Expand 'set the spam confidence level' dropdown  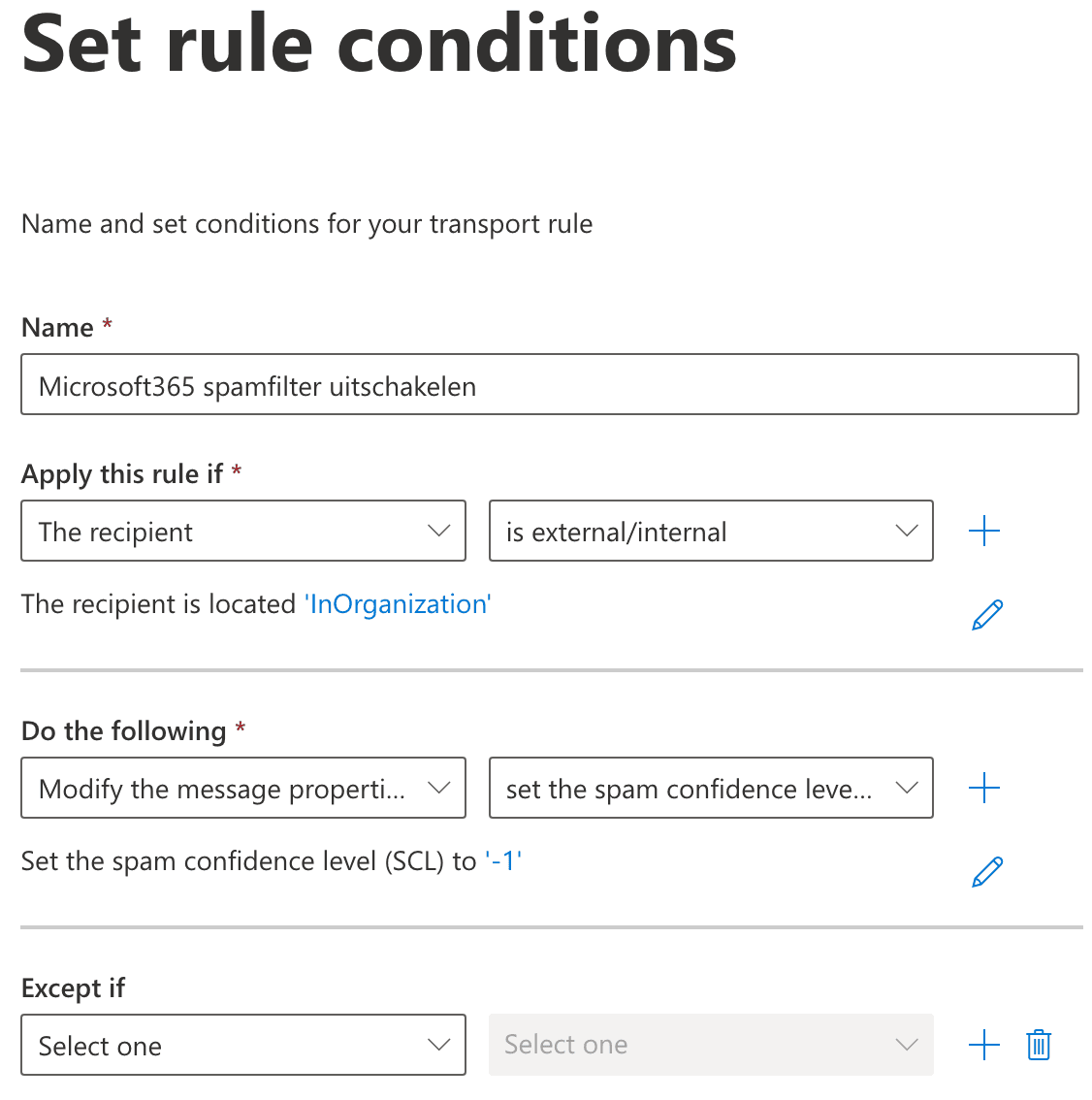(711, 788)
